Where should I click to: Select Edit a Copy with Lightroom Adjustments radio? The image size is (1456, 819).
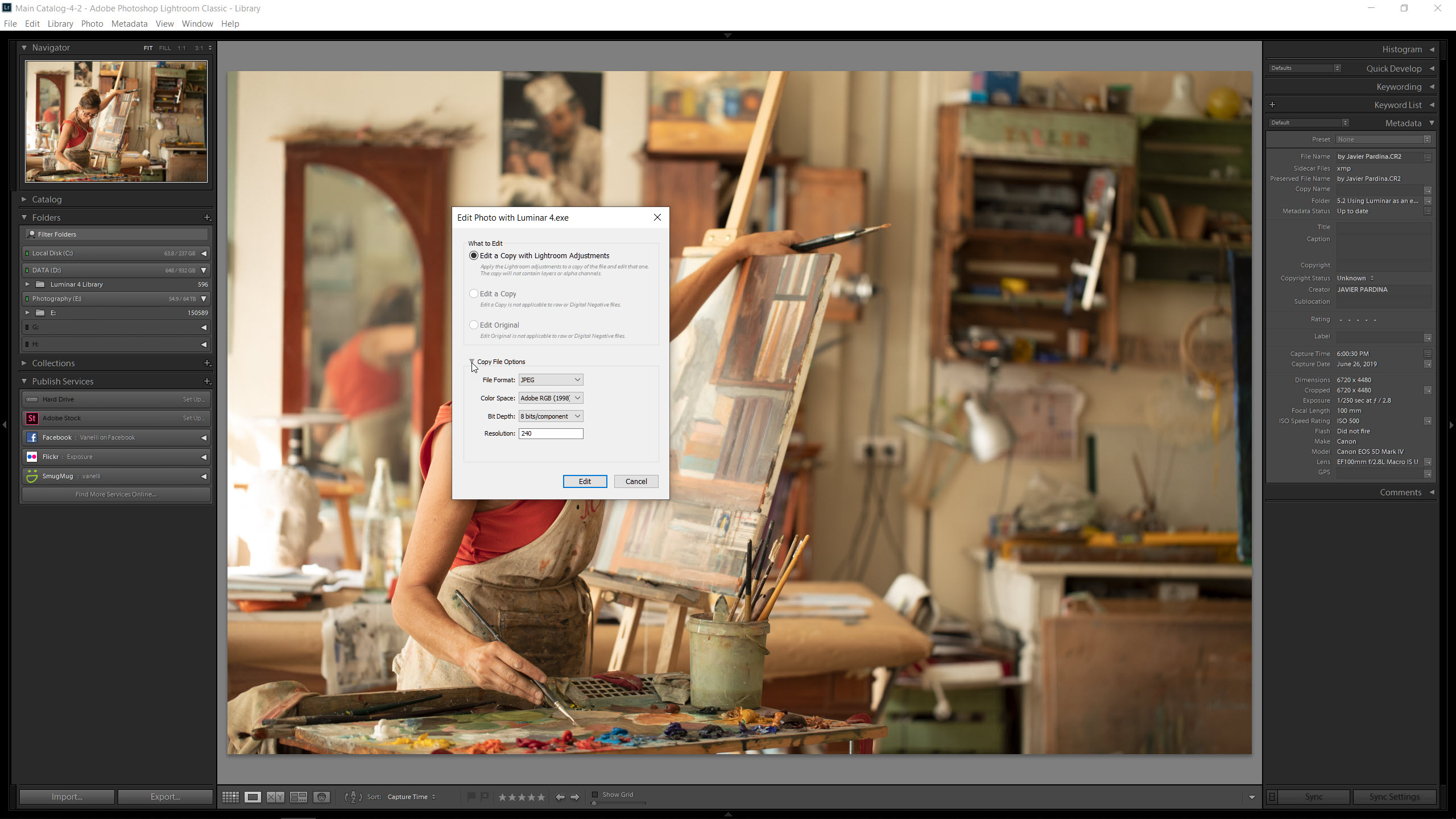pyautogui.click(x=473, y=255)
